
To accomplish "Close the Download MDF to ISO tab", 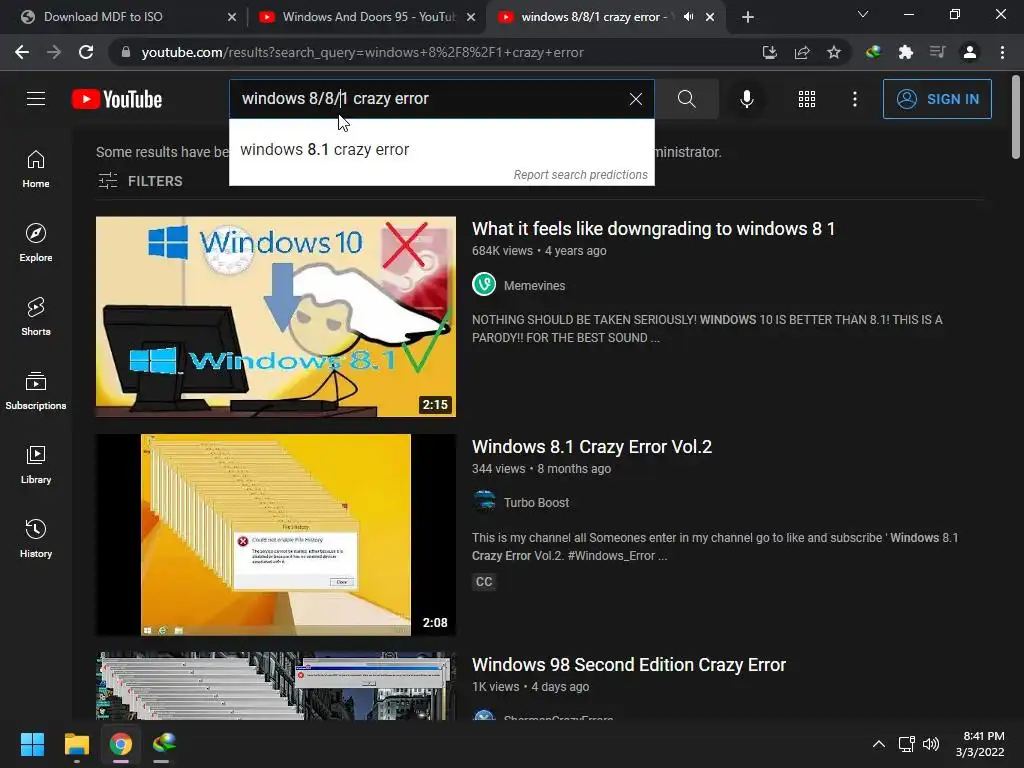I will (231, 18).
